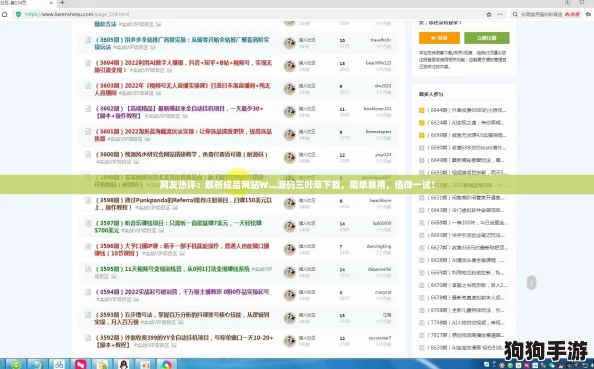594x369 pixels.
Task: Open post 3597期 听音乐赚钱项目
Action: 178,226
